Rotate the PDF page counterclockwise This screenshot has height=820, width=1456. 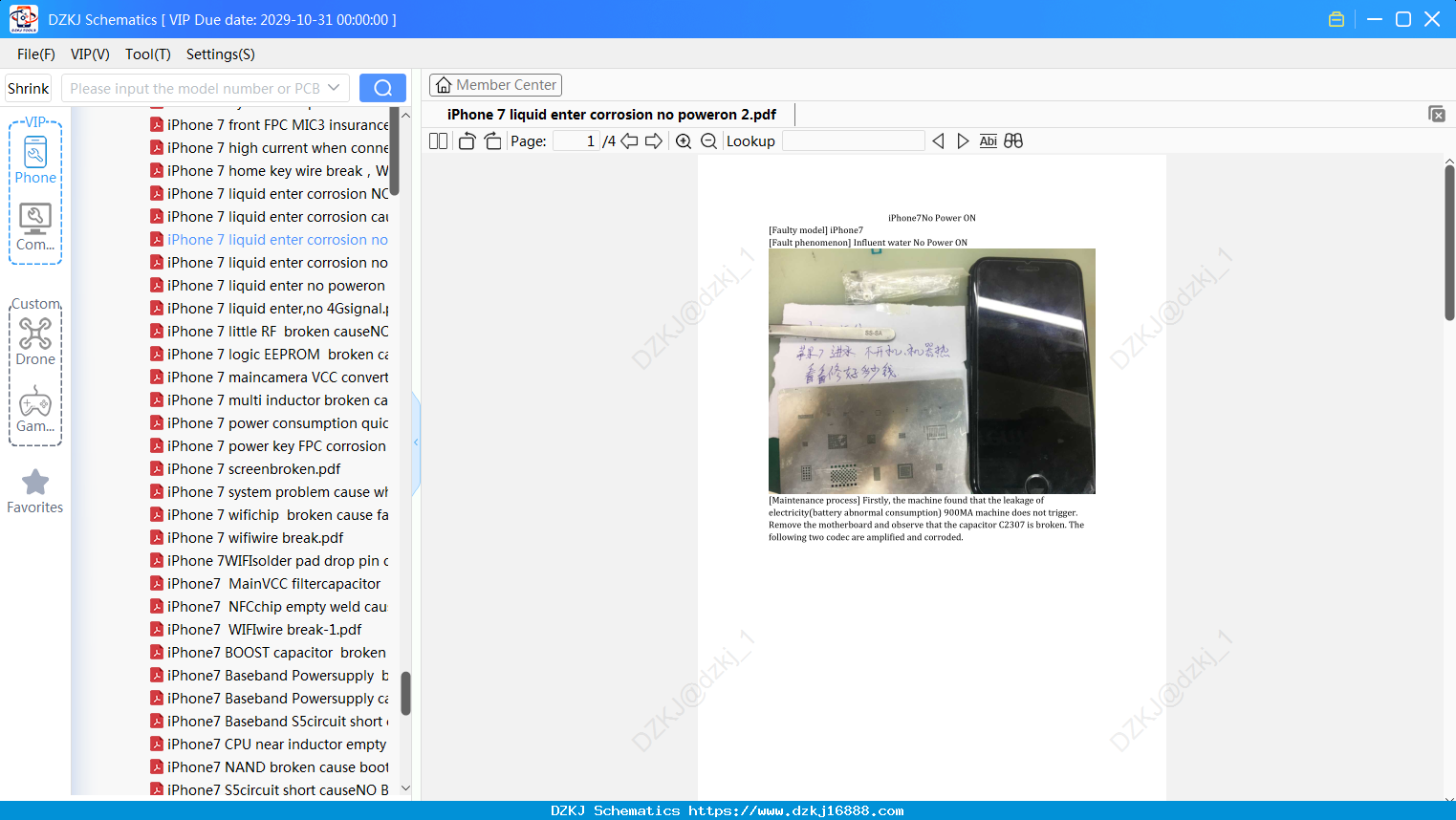[467, 141]
